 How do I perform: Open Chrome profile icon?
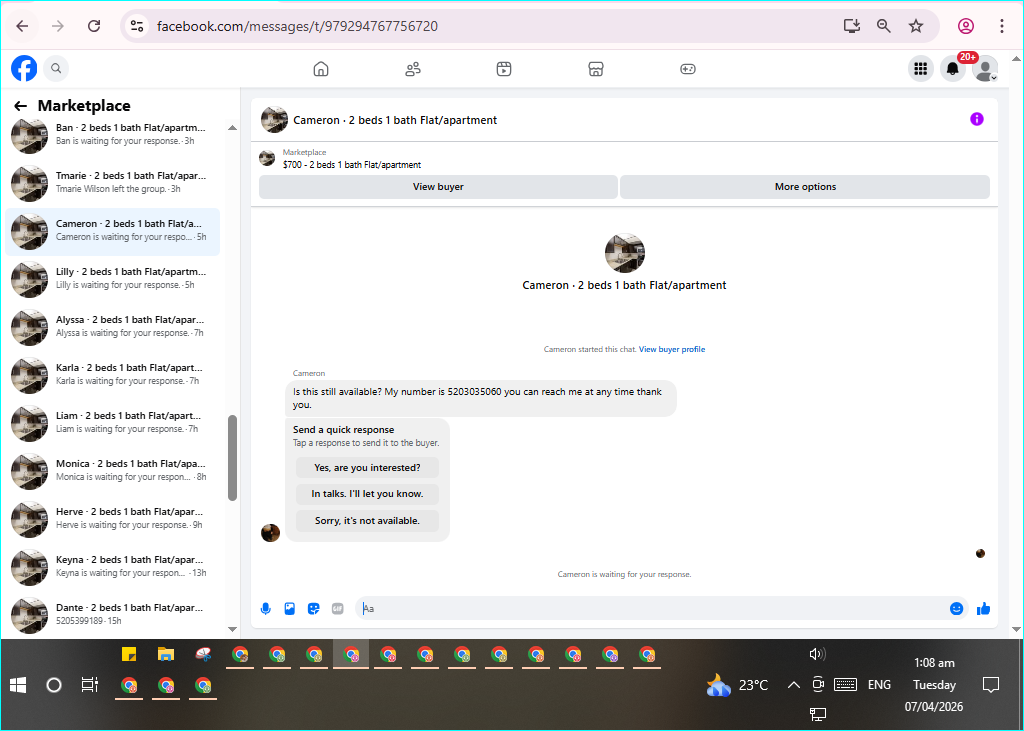coord(966,26)
